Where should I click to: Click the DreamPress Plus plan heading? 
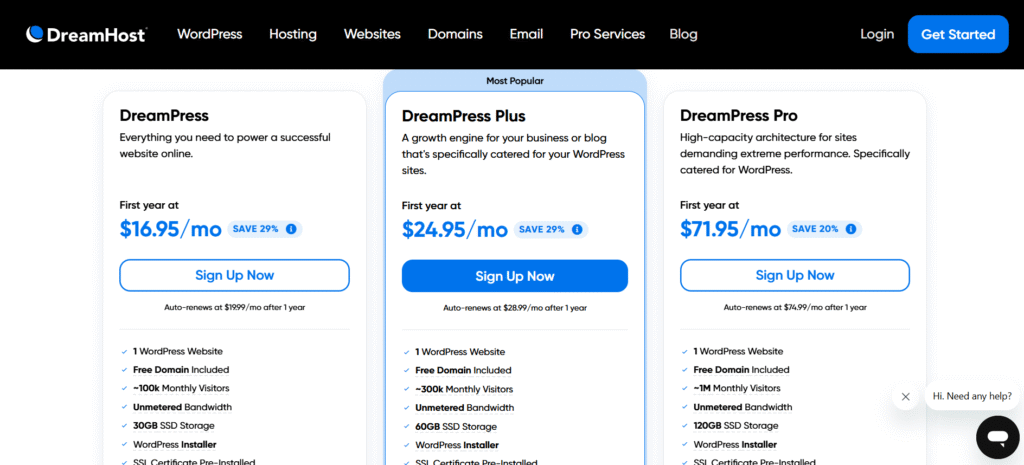tap(463, 116)
